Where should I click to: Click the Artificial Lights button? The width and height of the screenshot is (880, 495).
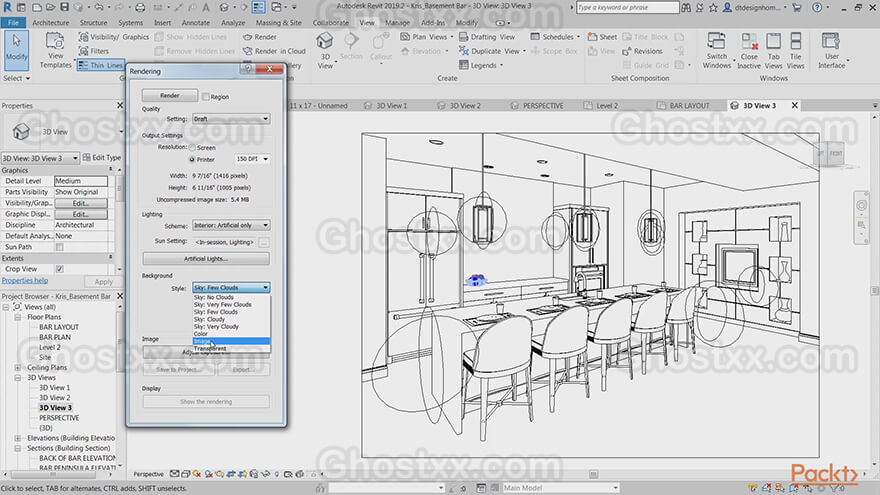206,259
